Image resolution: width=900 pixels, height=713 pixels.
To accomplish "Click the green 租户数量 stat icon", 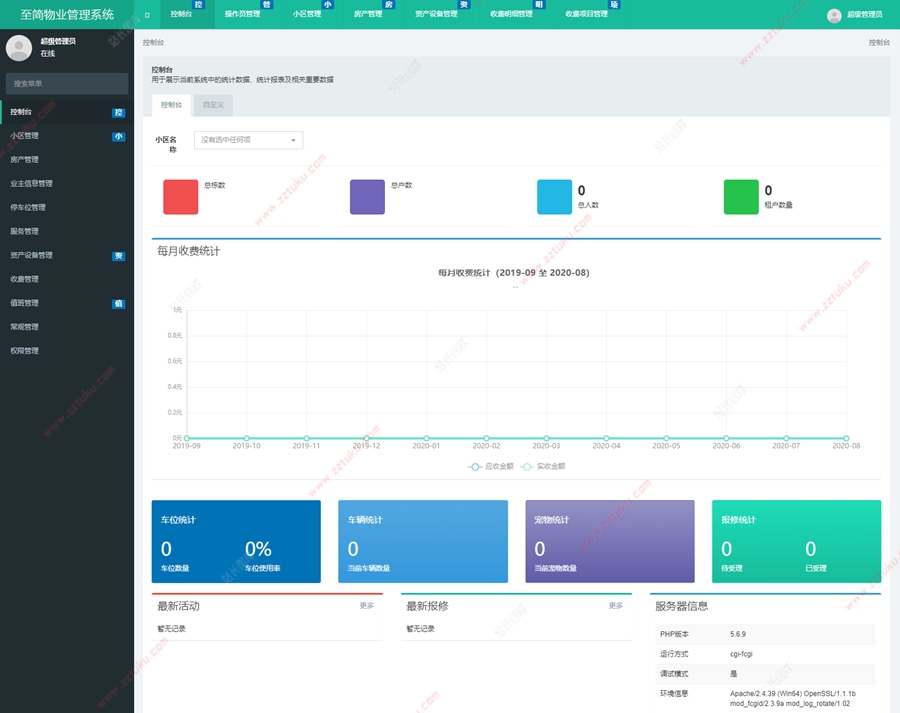I will 741,197.
